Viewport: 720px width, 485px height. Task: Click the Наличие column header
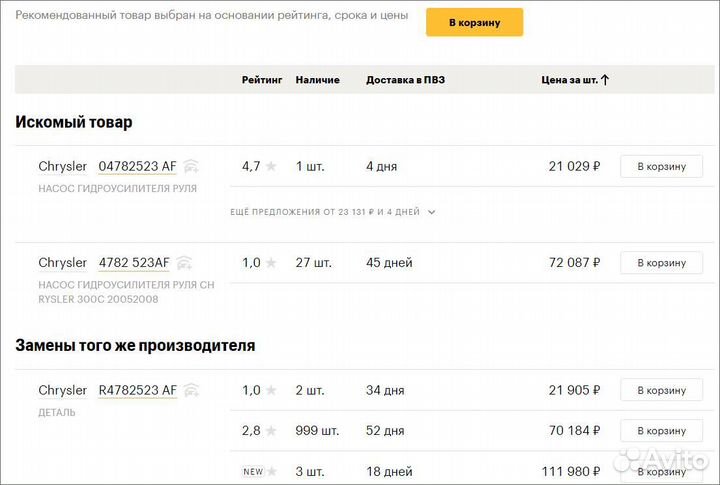[x=317, y=80]
